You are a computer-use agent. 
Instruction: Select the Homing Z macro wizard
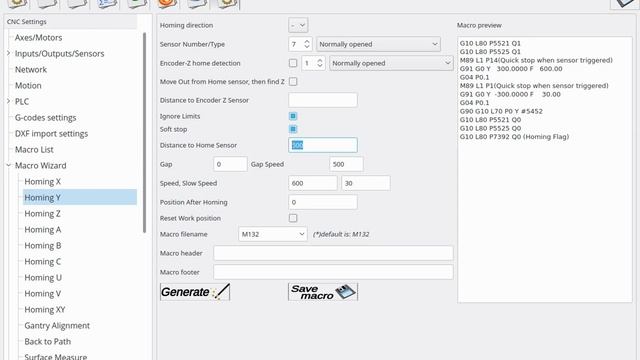[x=42, y=213]
